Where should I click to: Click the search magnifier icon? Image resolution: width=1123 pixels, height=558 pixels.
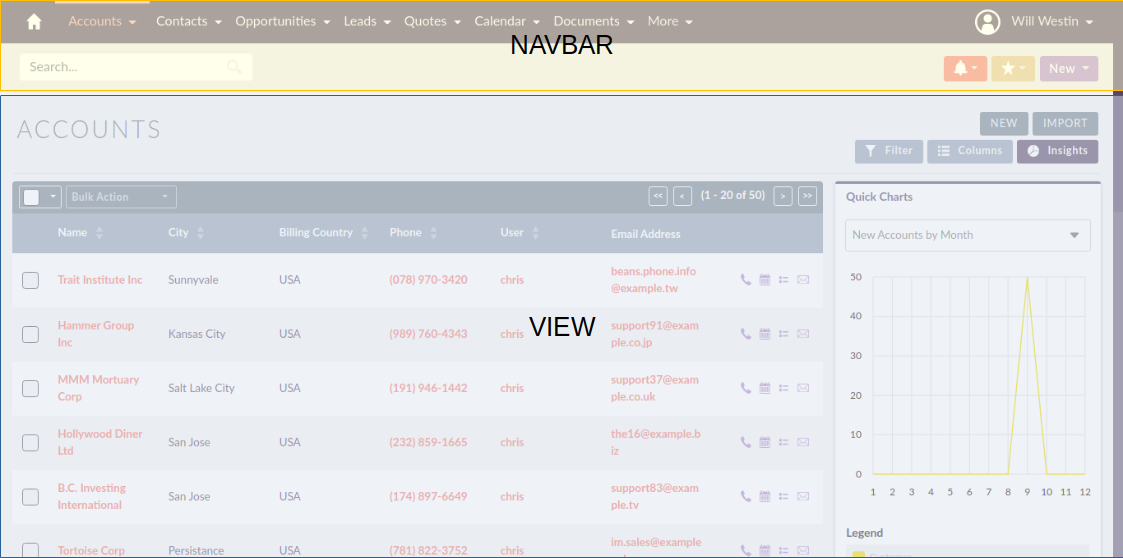233,67
